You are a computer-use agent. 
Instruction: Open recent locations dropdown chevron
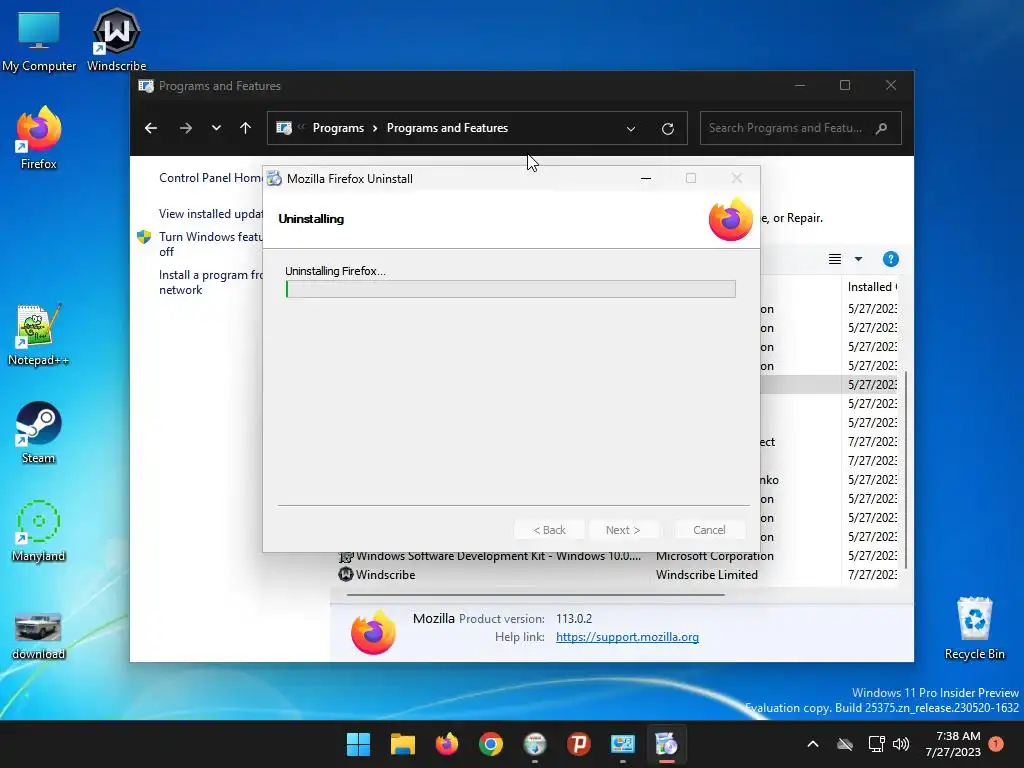tap(216, 128)
